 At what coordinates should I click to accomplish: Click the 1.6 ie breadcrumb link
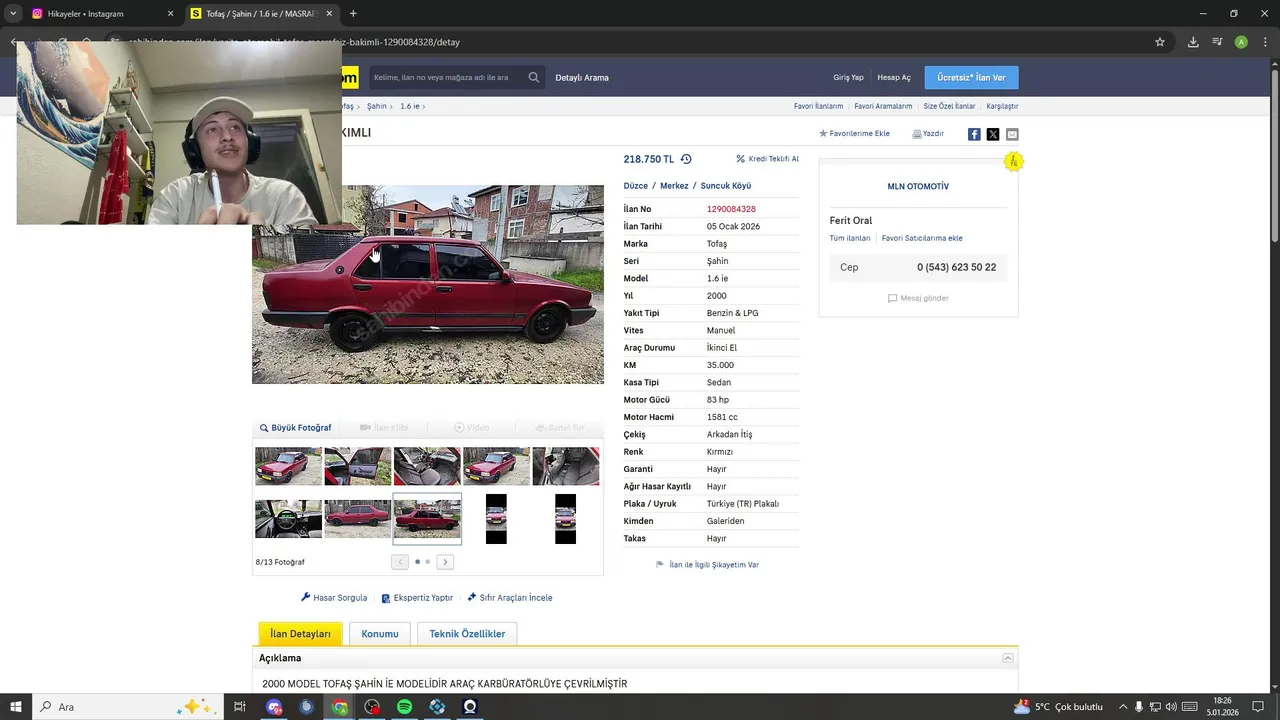[x=410, y=106]
